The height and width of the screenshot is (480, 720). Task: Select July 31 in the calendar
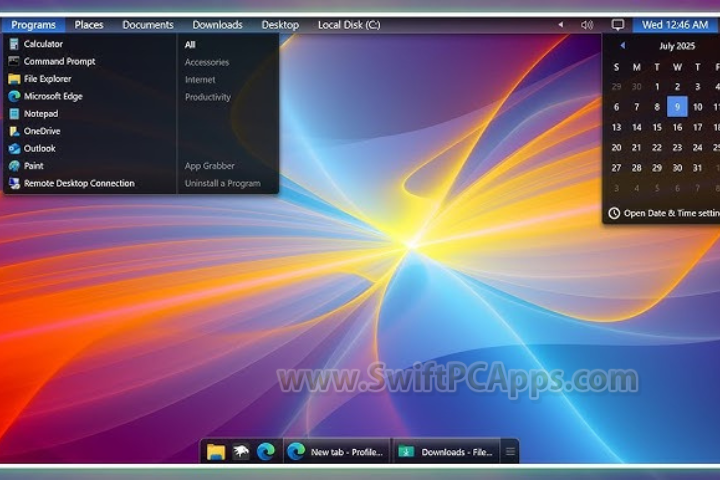coord(698,168)
